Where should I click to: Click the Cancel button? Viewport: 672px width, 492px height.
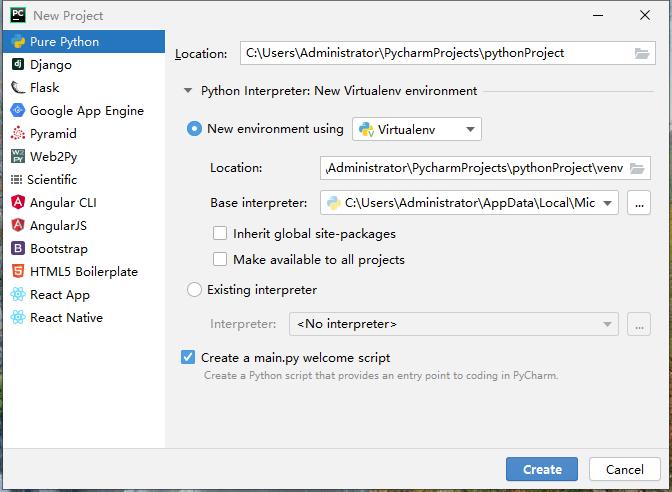pos(625,469)
